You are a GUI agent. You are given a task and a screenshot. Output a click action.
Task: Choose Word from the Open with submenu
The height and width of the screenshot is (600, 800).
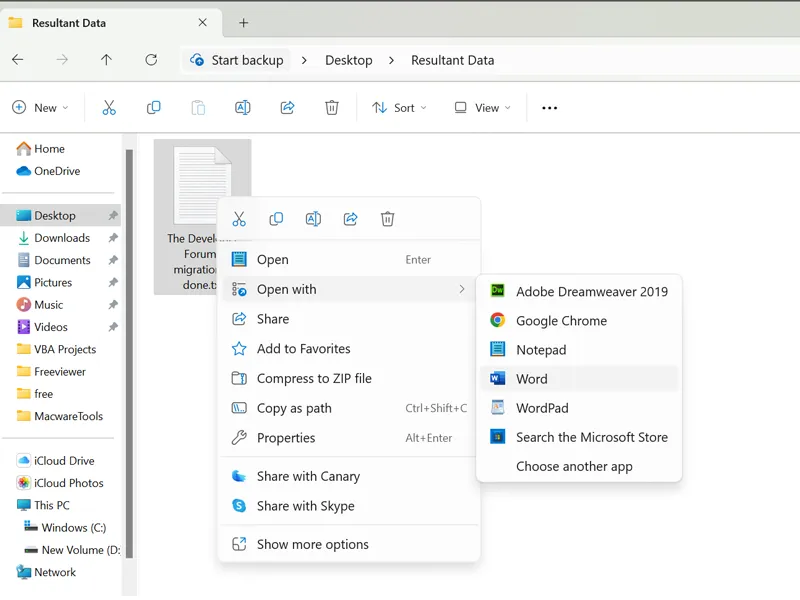click(x=531, y=379)
